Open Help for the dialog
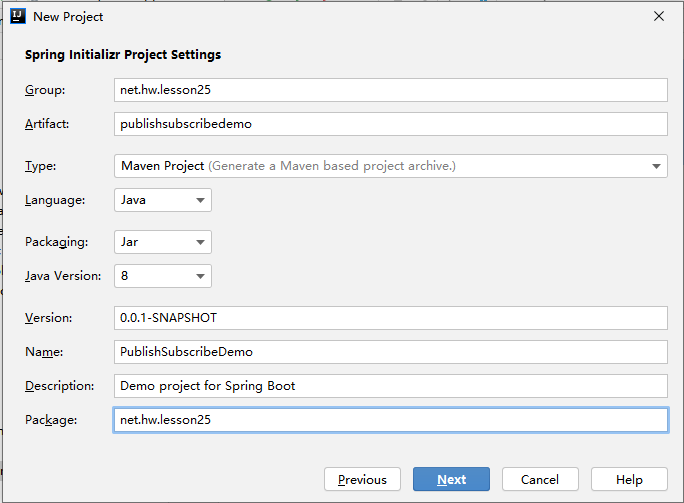 pyautogui.click(x=629, y=479)
